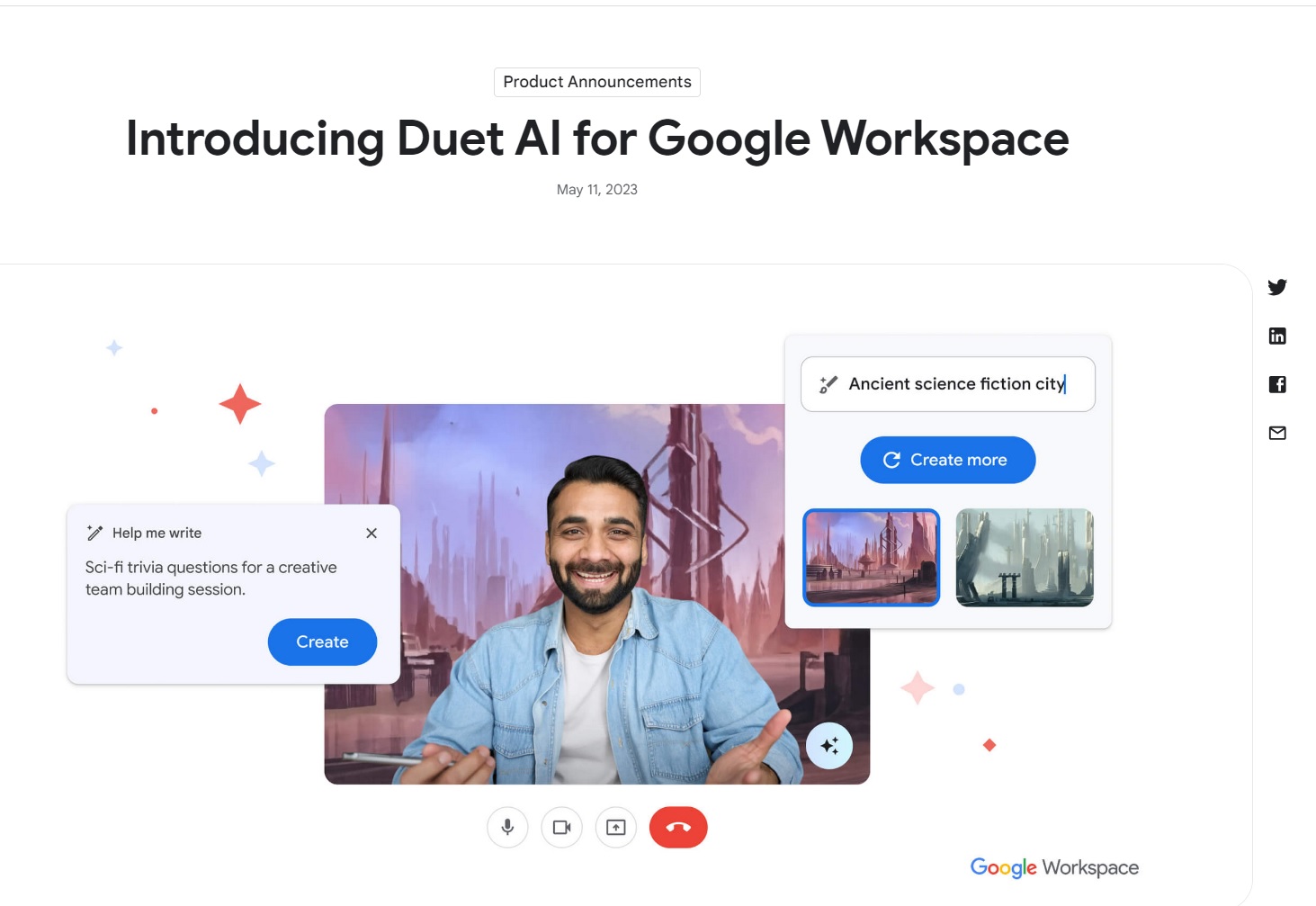The width and height of the screenshot is (1316, 906).
Task: Click the Create button in Help me write
Action: point(321,641)
